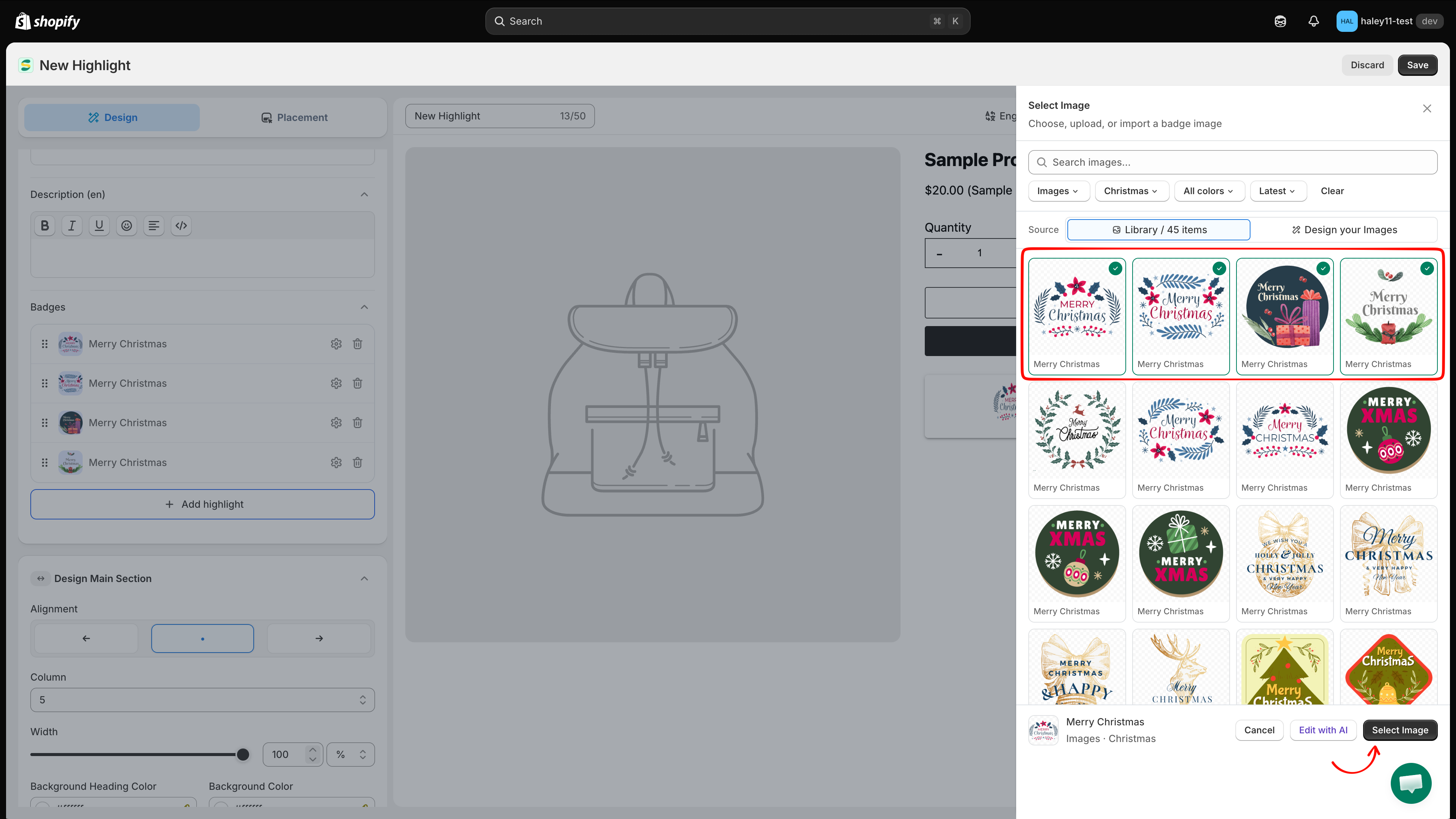Click Add highlight button

[x=202, y=504]
